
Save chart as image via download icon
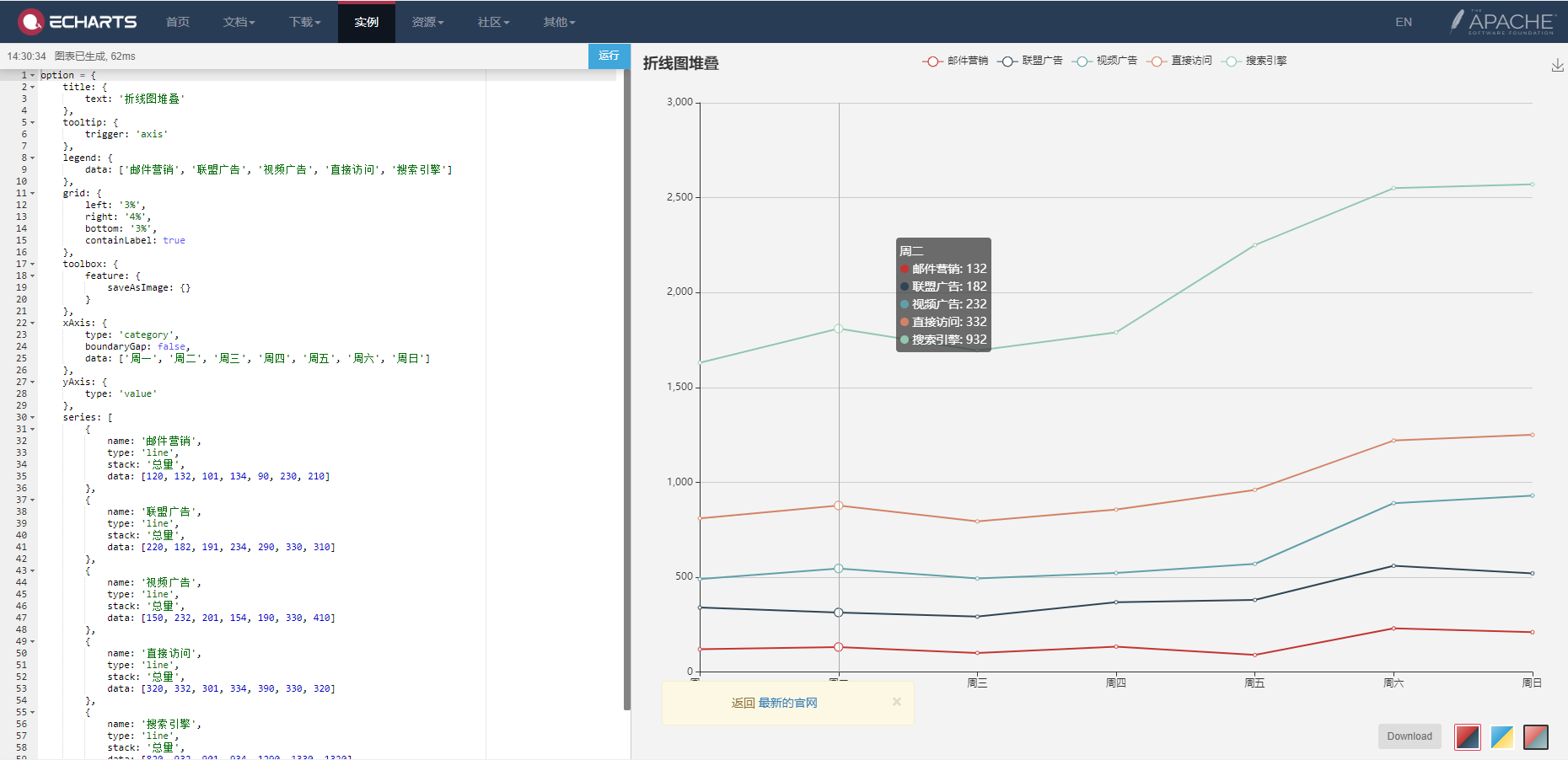pyautogui.click(x=1557, y=65)
